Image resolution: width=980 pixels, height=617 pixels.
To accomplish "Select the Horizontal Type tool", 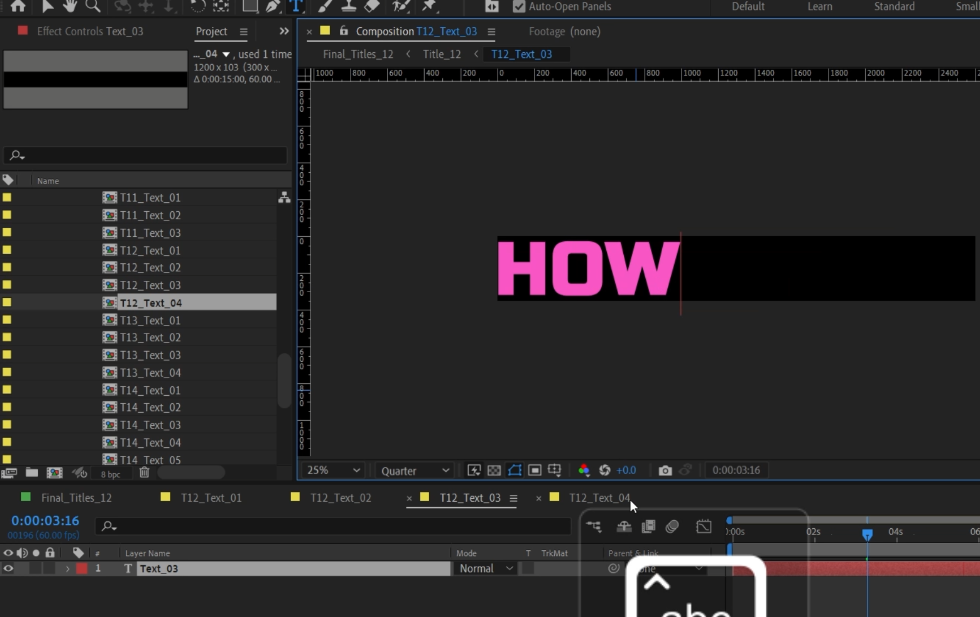I will (296, 6).
